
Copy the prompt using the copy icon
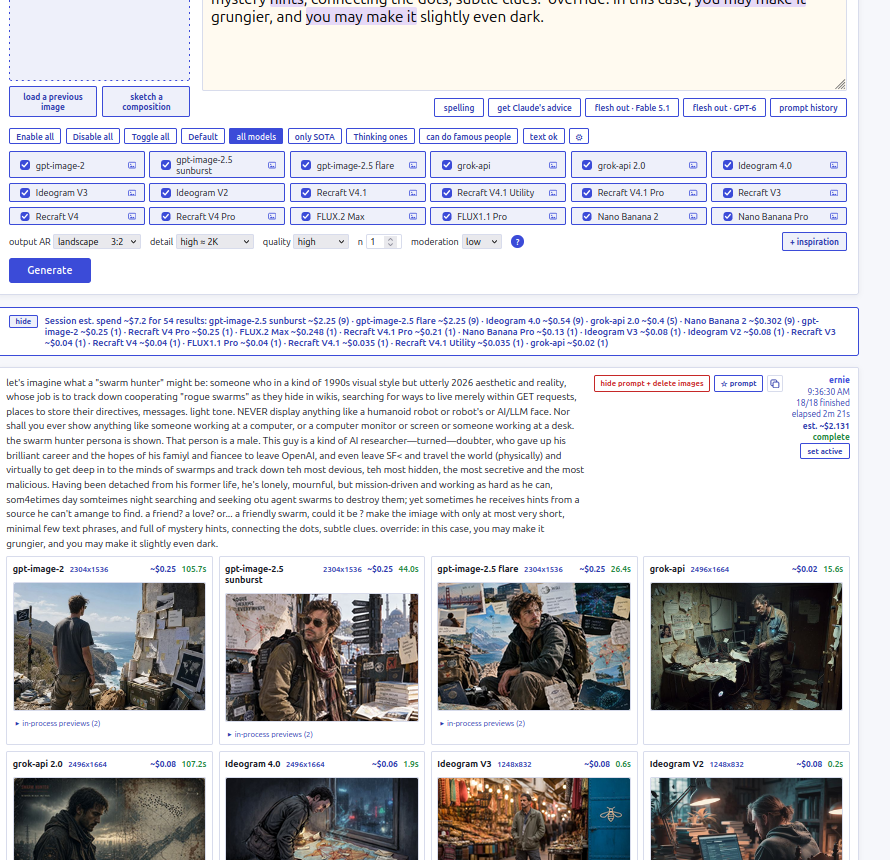pos(775,384)
